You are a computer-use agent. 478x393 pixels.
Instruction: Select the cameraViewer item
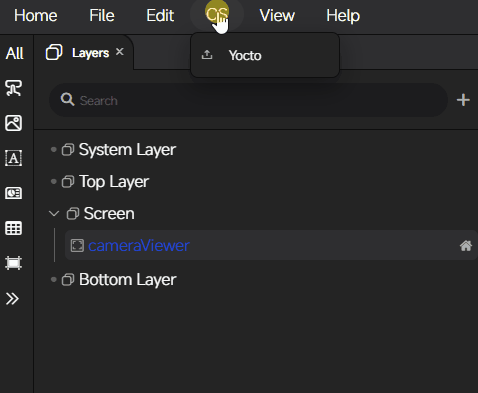tap(271, 245)
